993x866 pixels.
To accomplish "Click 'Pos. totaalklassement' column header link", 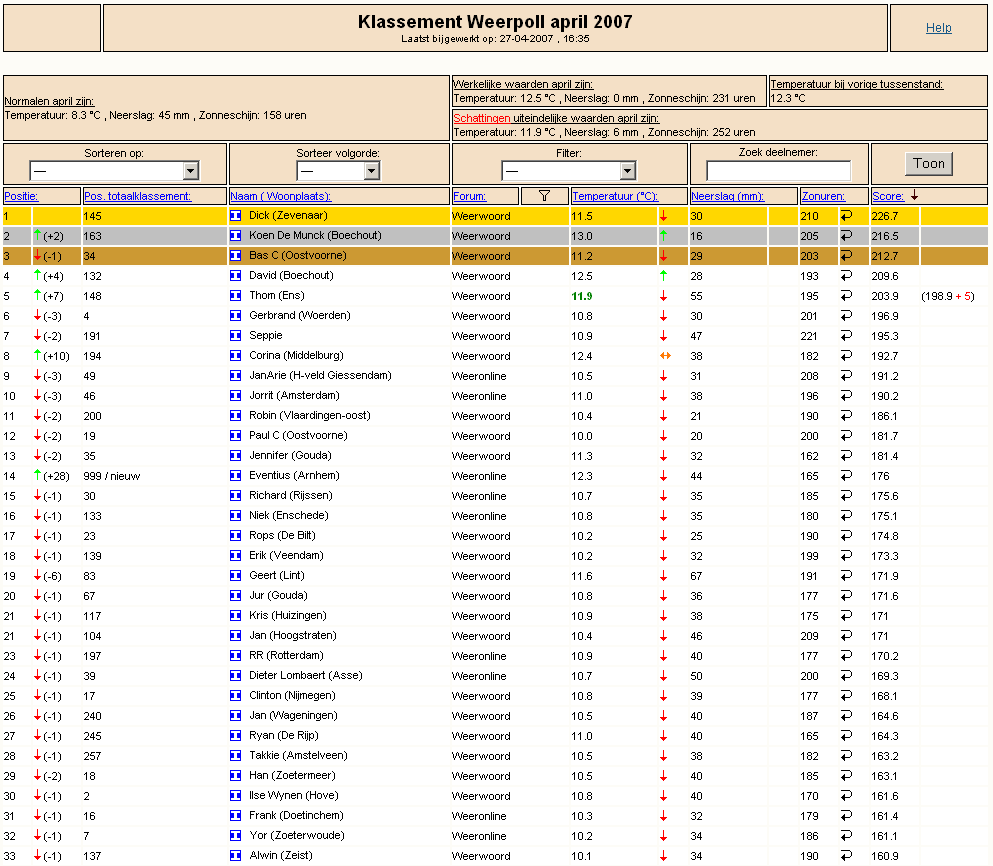I will coord(137,196).
